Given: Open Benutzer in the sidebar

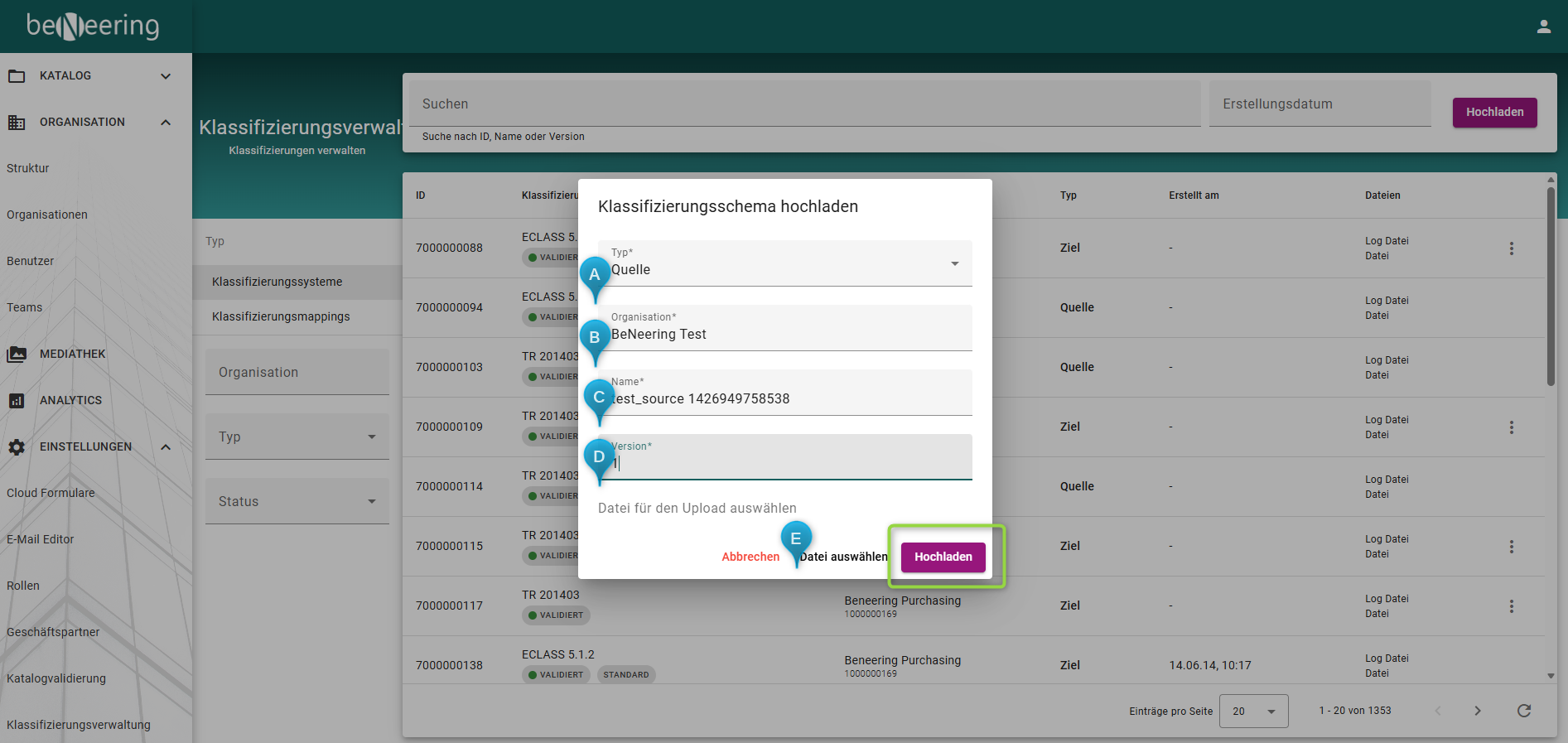Looking at the screenshot, I should (x=31, y=261).
